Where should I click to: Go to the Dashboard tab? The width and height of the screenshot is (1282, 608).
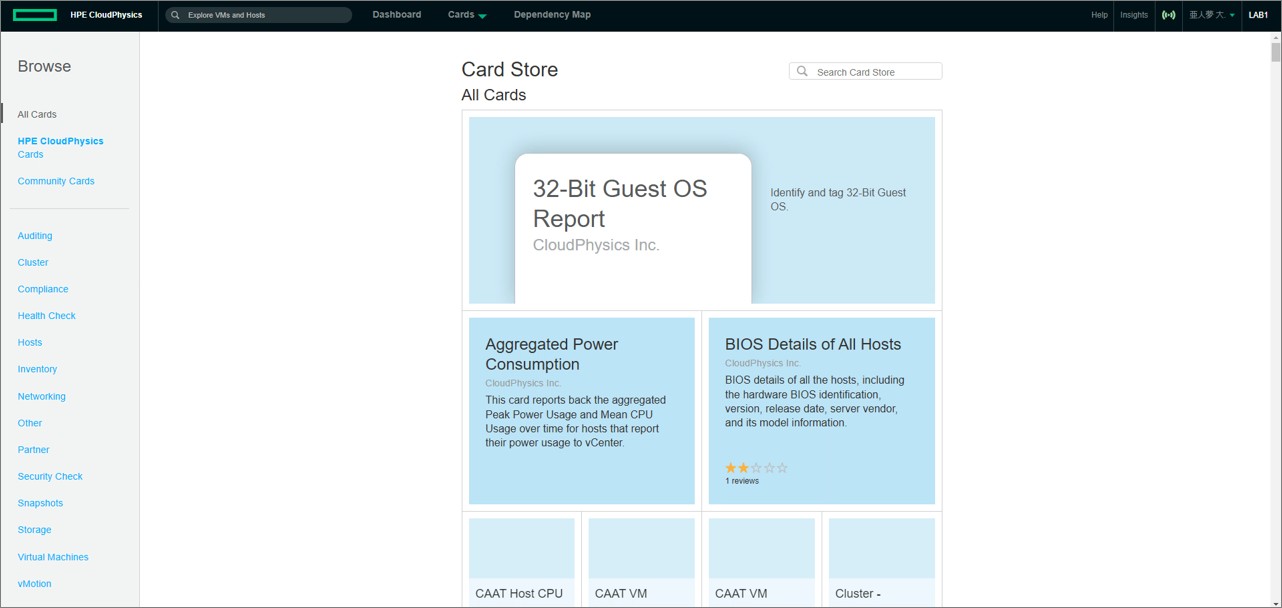point(397,15)
